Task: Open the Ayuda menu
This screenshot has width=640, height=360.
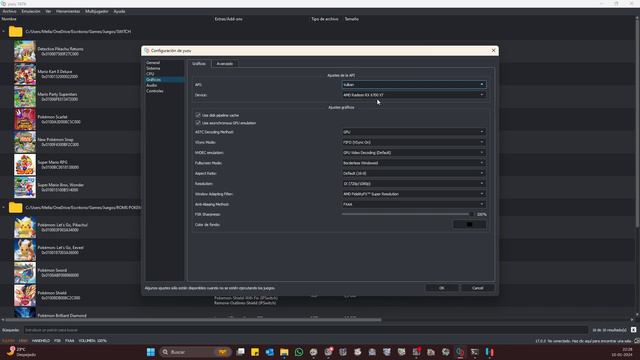Action: (x=119, y=11)
